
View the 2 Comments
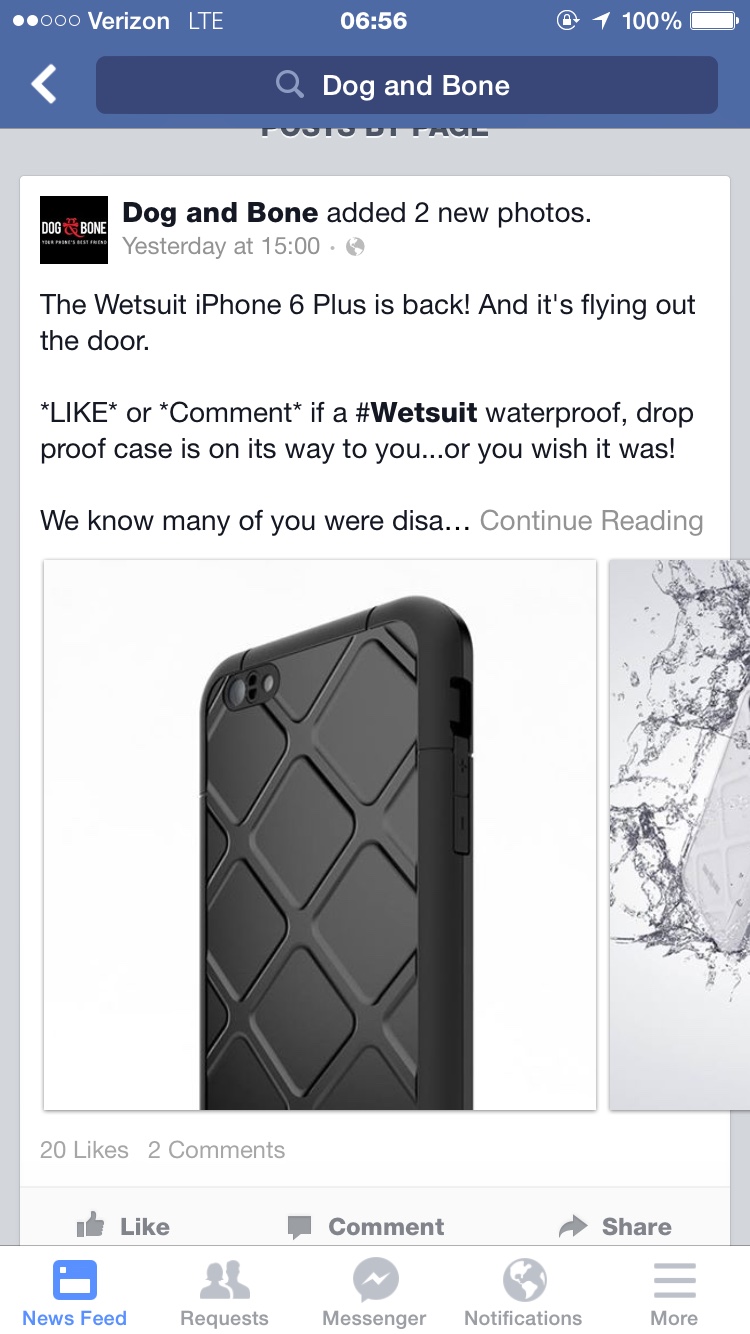pos(216,1150)
